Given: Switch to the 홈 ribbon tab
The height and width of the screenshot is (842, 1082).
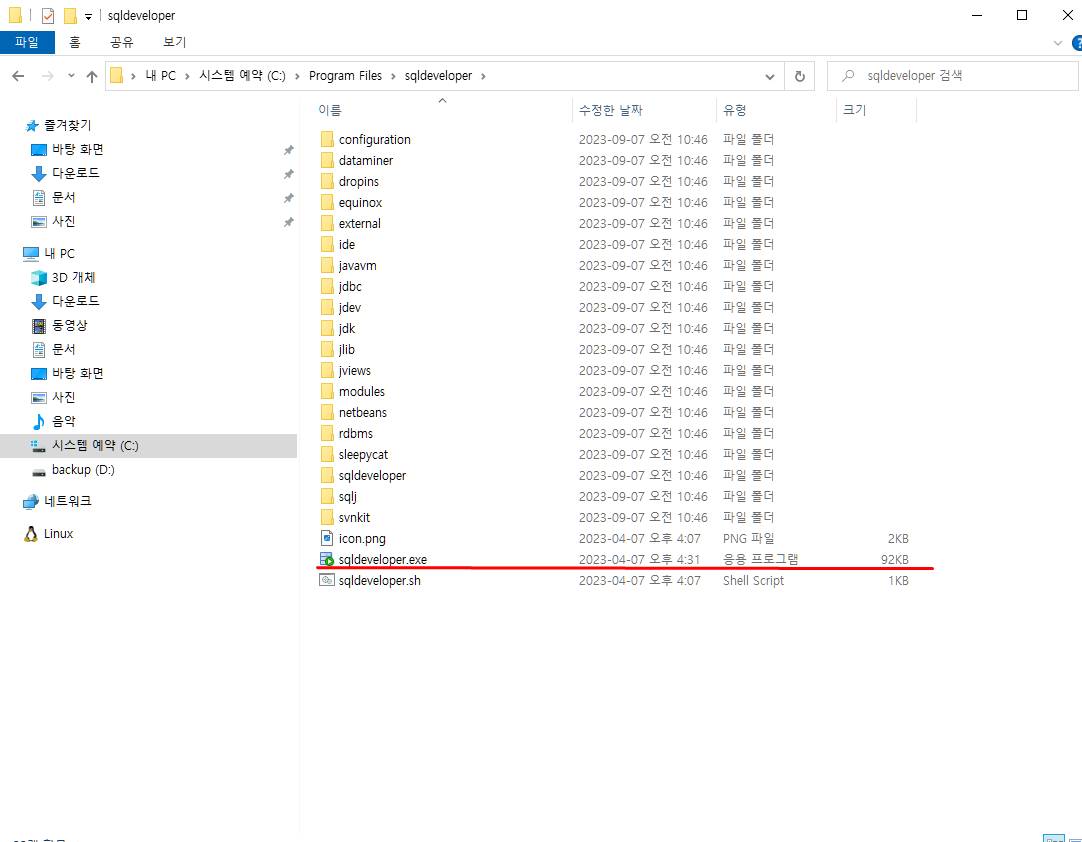Looking at the screenshot, I should coord(75,42).
